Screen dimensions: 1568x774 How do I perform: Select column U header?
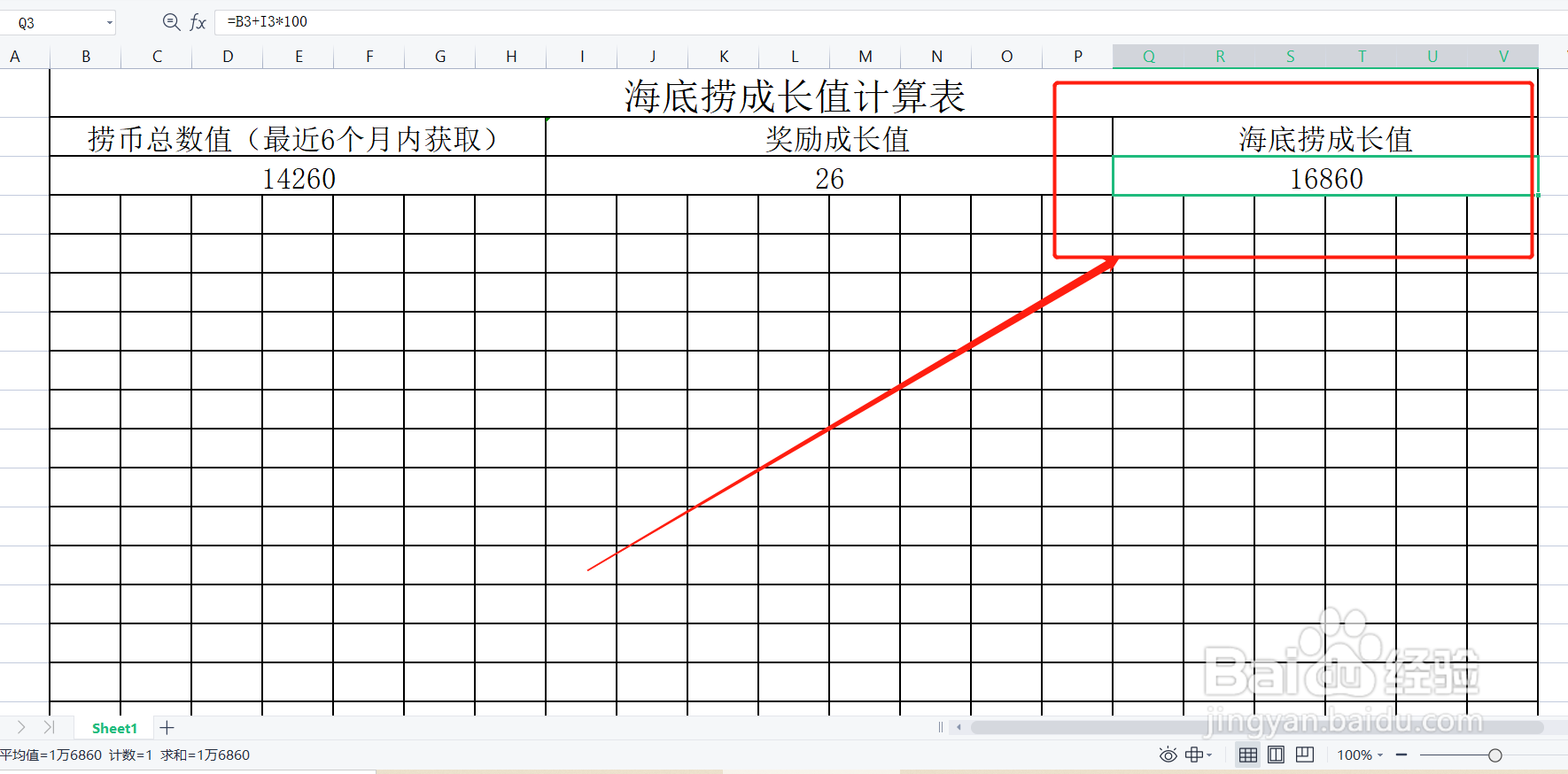point(1432,57)
